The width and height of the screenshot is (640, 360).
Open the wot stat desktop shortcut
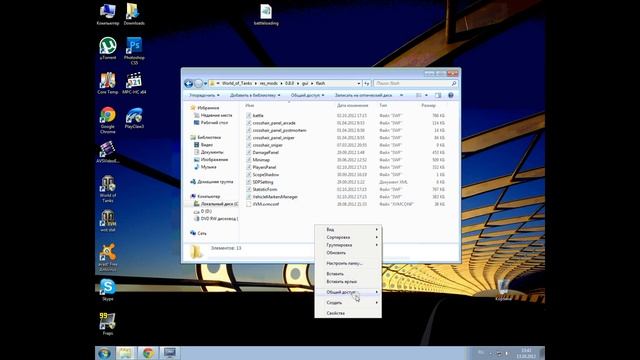[x=108, y=221]
